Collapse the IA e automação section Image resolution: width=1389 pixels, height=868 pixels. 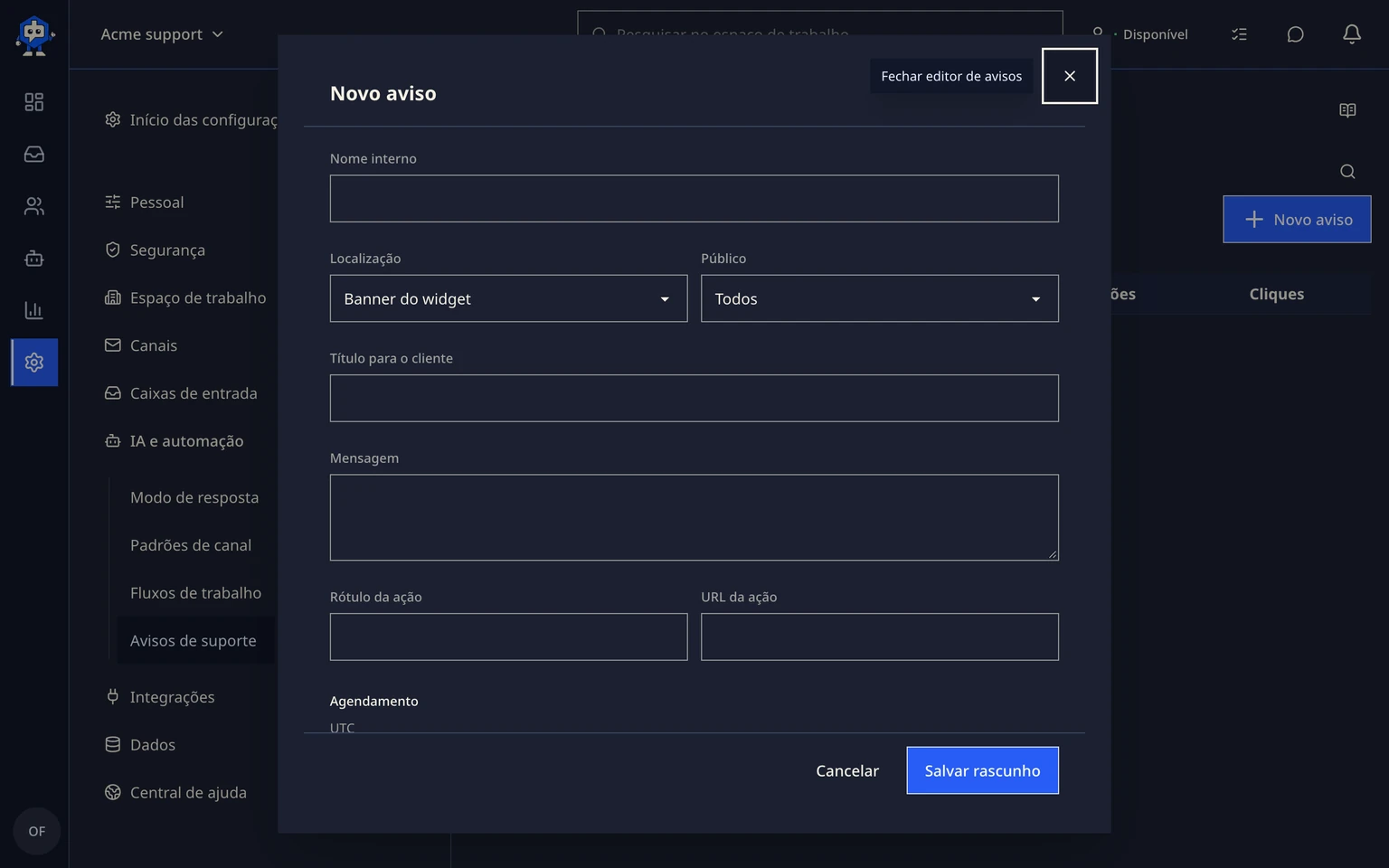pos(174,441)
